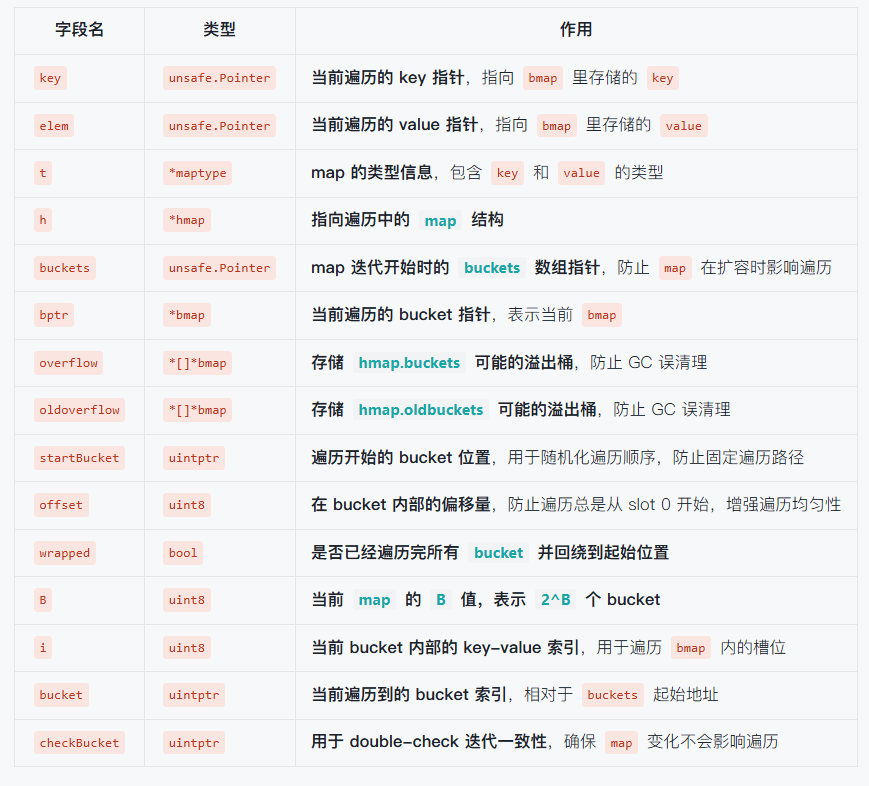Select the bucket field name tag

point(61,695)
